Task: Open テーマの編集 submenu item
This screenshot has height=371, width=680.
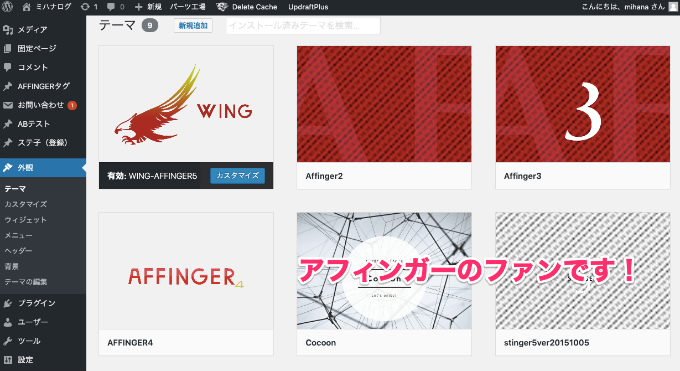Action: tap(26, 282)
